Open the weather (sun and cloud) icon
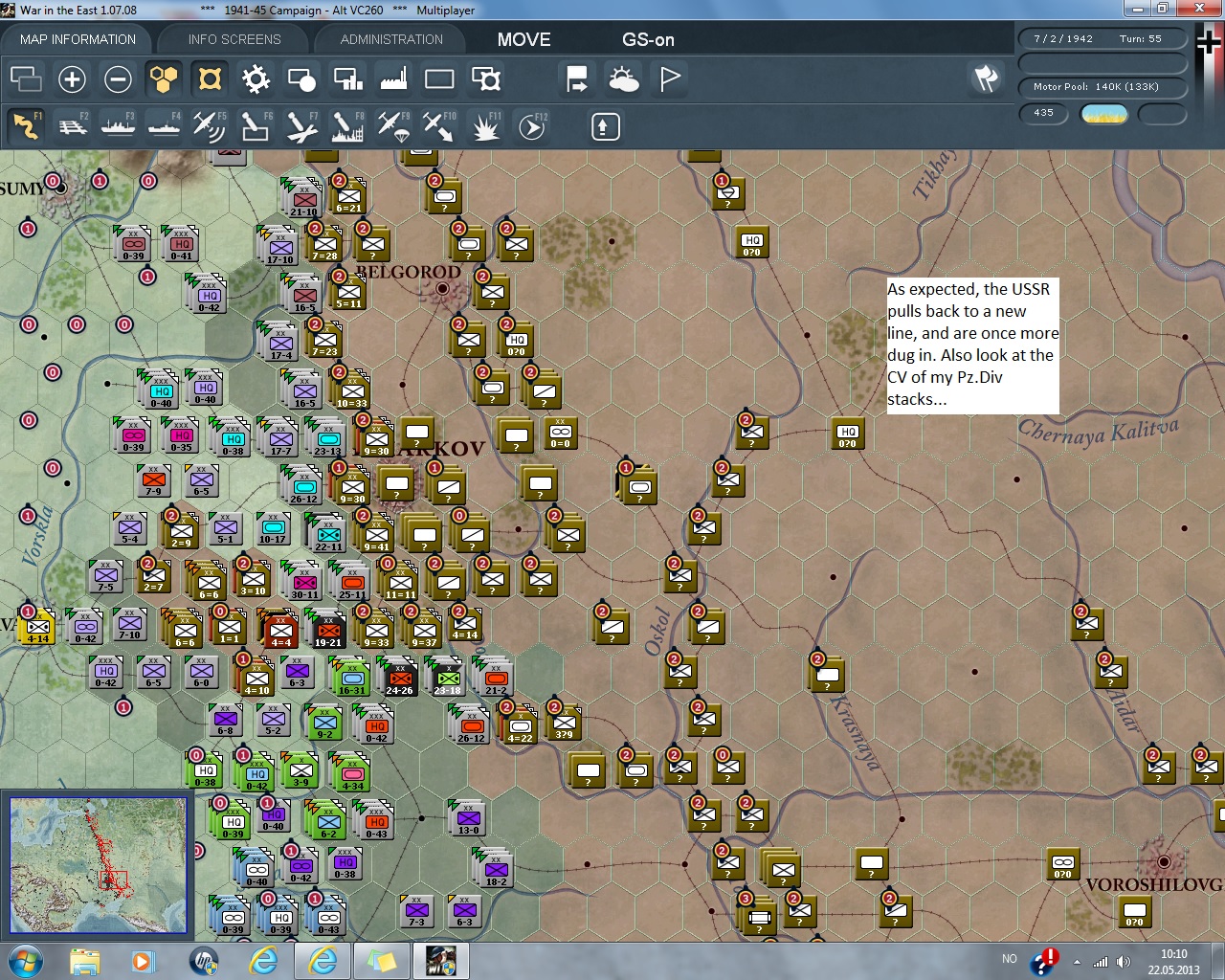Screen dimensions: 1225x980 click(623, 79)
